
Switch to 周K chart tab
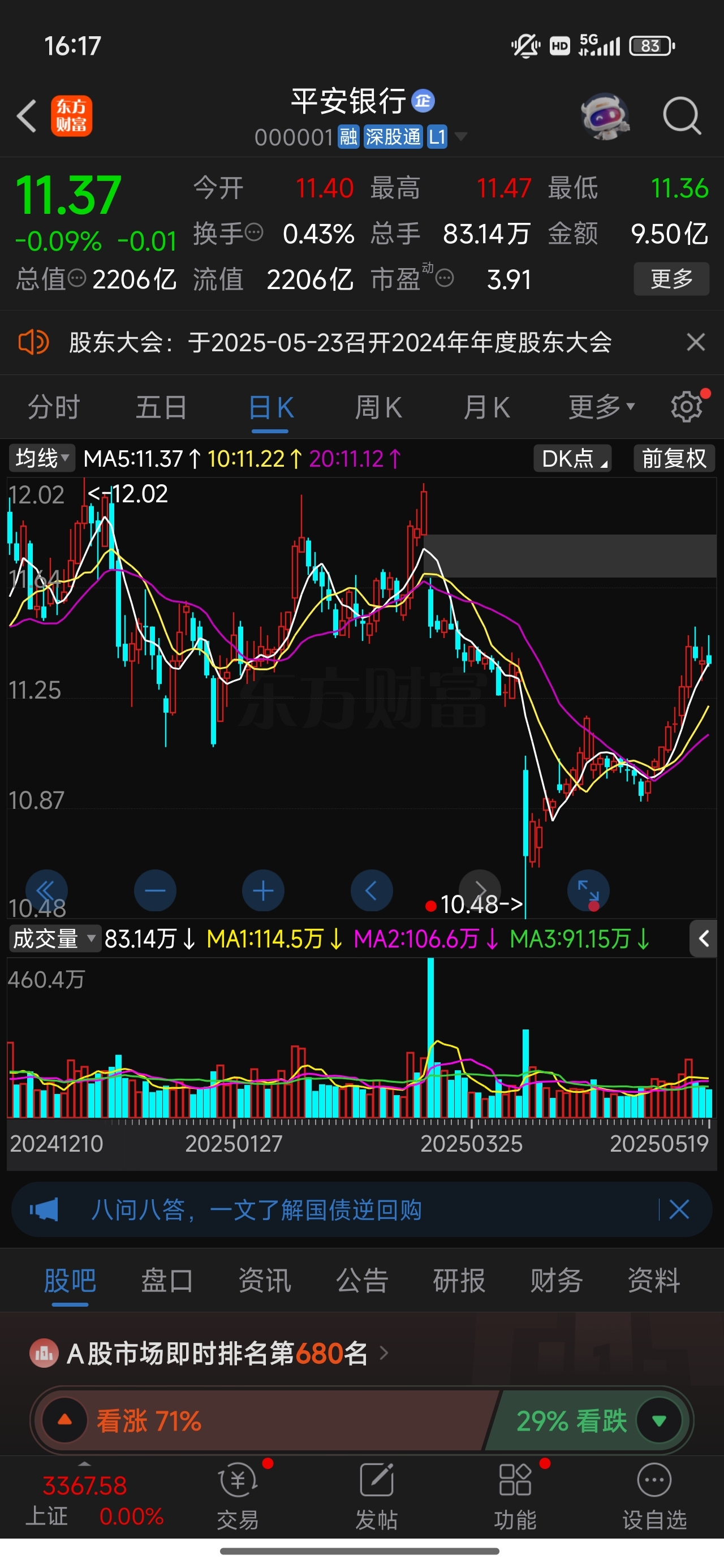point(378,407)
